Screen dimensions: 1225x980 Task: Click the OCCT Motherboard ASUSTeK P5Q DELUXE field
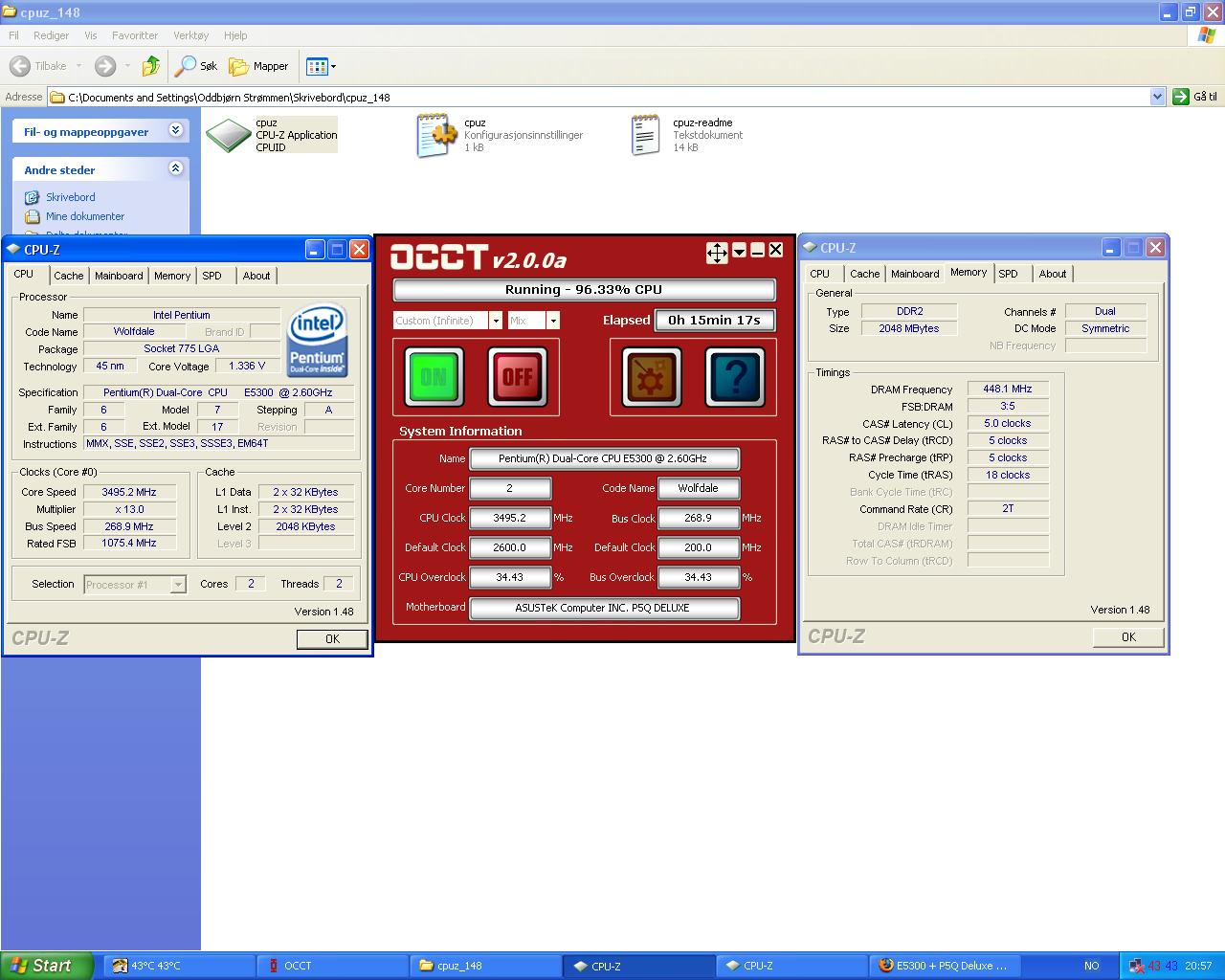(x=604, y=608)
